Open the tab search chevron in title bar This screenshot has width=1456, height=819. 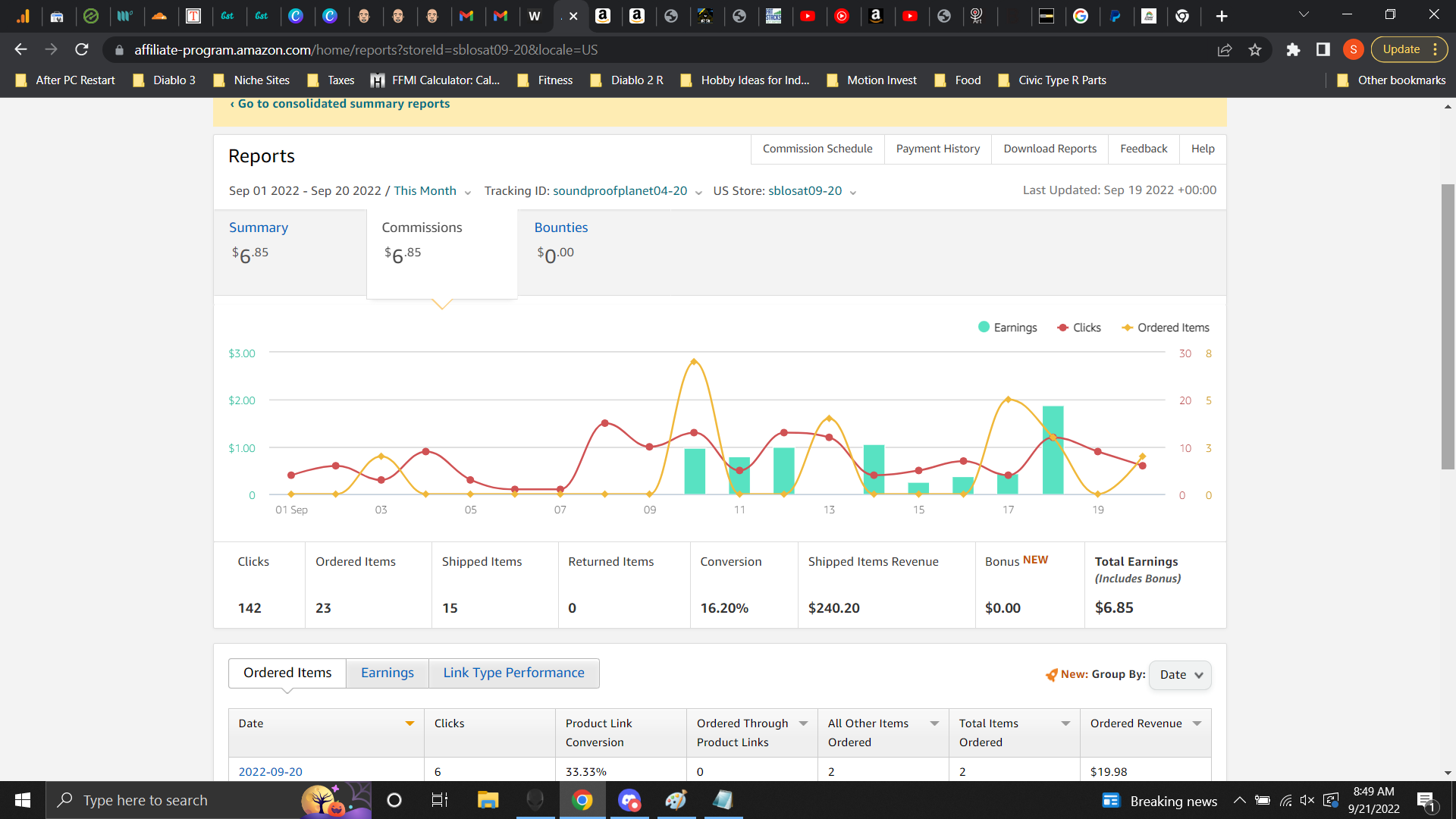click(1304, 14)
